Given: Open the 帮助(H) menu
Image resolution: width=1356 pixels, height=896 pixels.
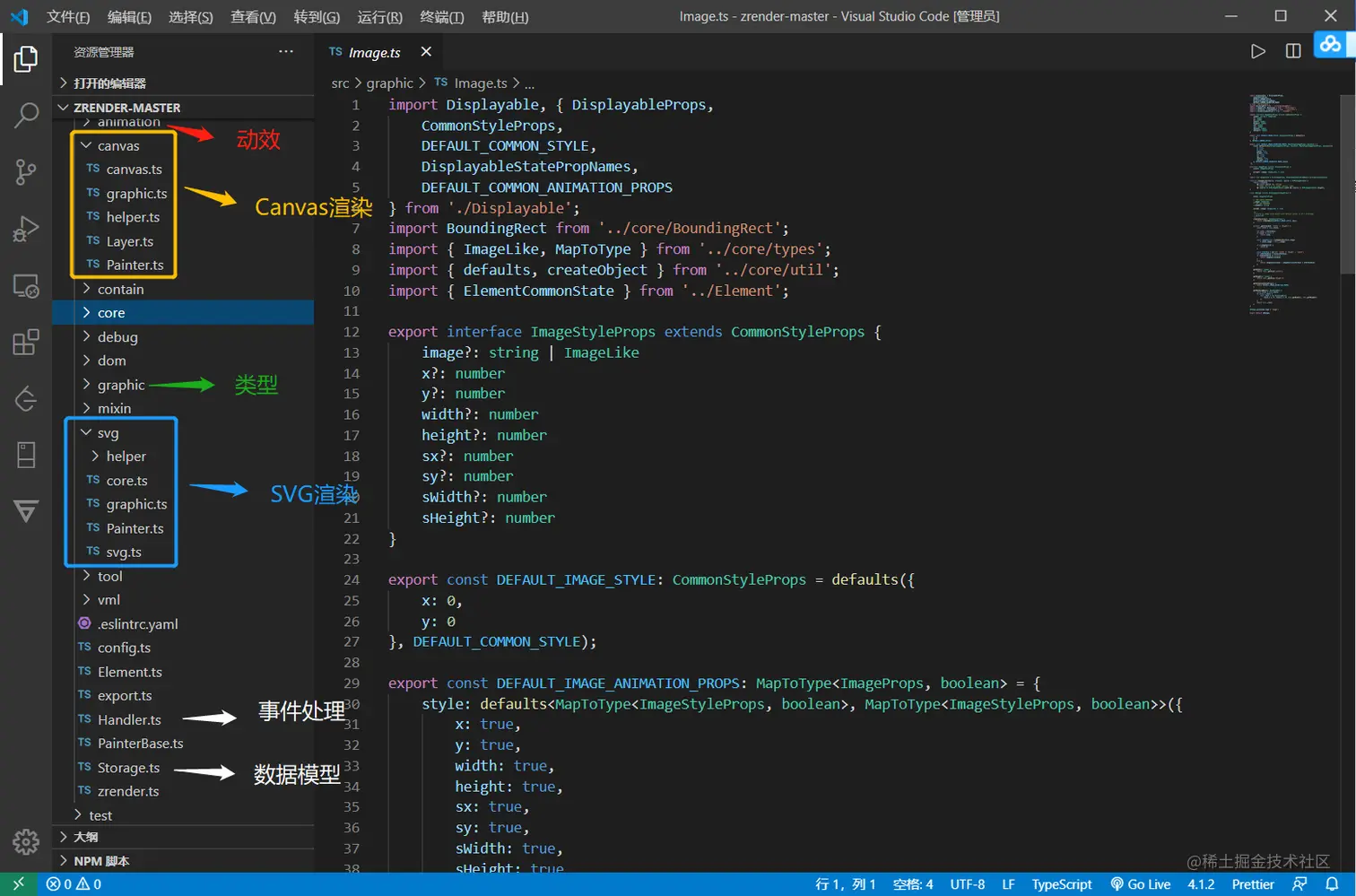Looking at the screenshot, I should [505, 16].
